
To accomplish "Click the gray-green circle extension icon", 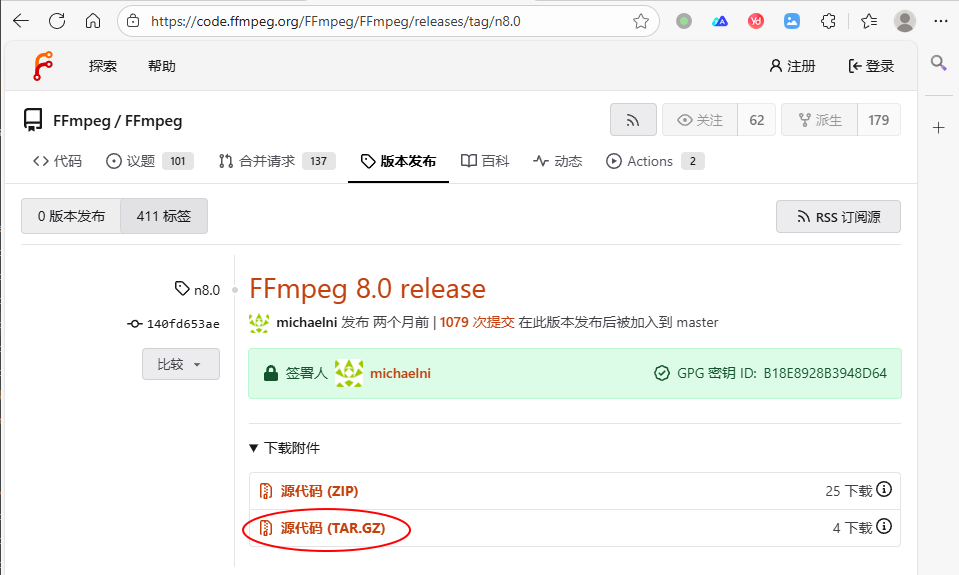I will (x=684, y=21).
